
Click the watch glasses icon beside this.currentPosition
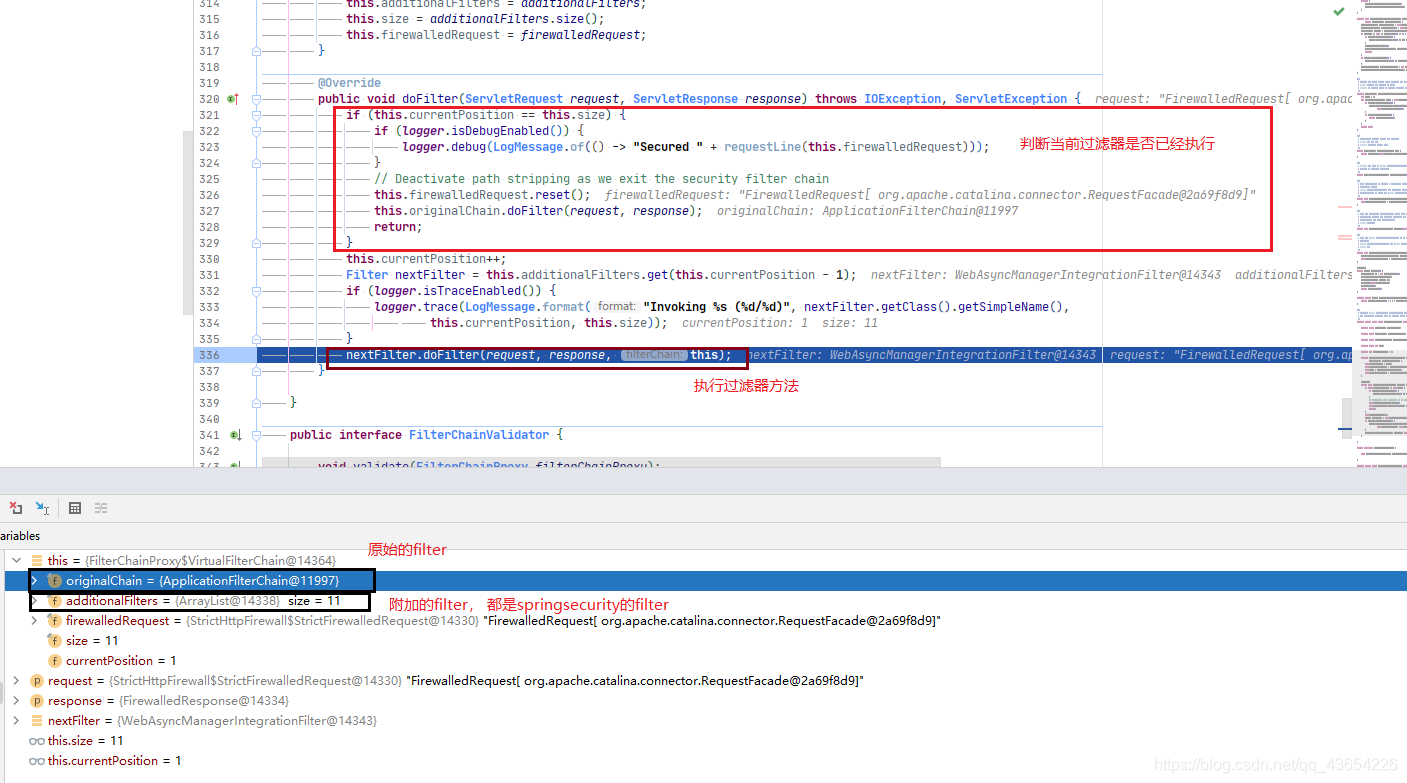(37, 761)
